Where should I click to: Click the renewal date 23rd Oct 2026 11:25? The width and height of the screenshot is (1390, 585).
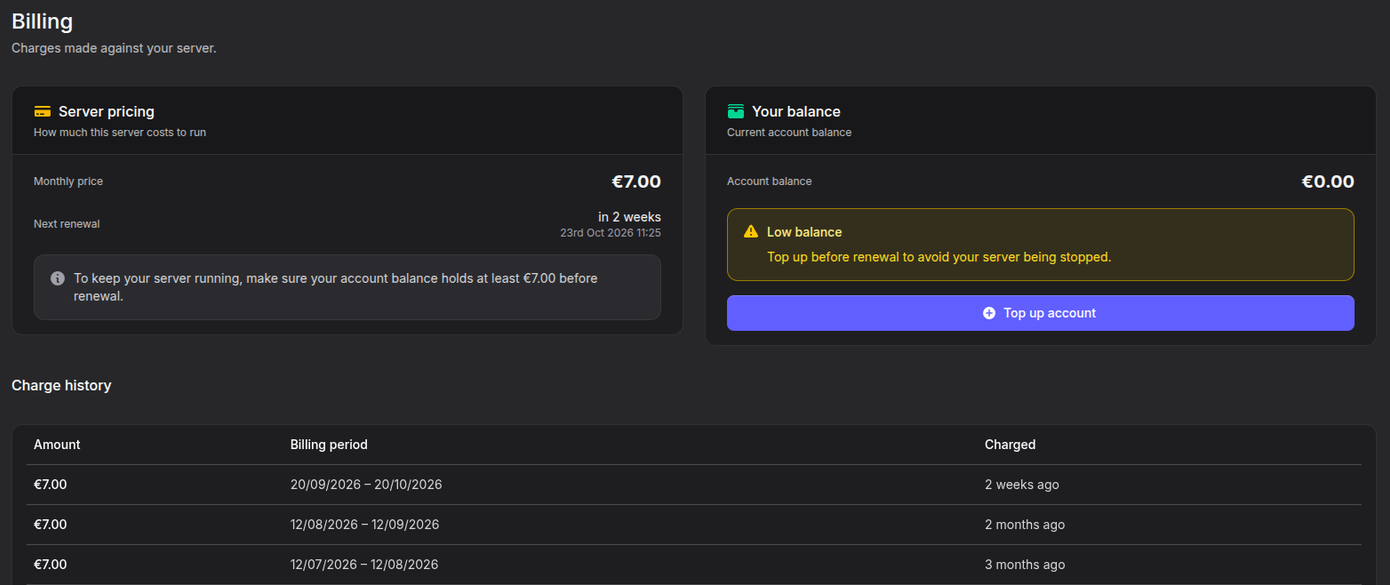pos(610,233)
